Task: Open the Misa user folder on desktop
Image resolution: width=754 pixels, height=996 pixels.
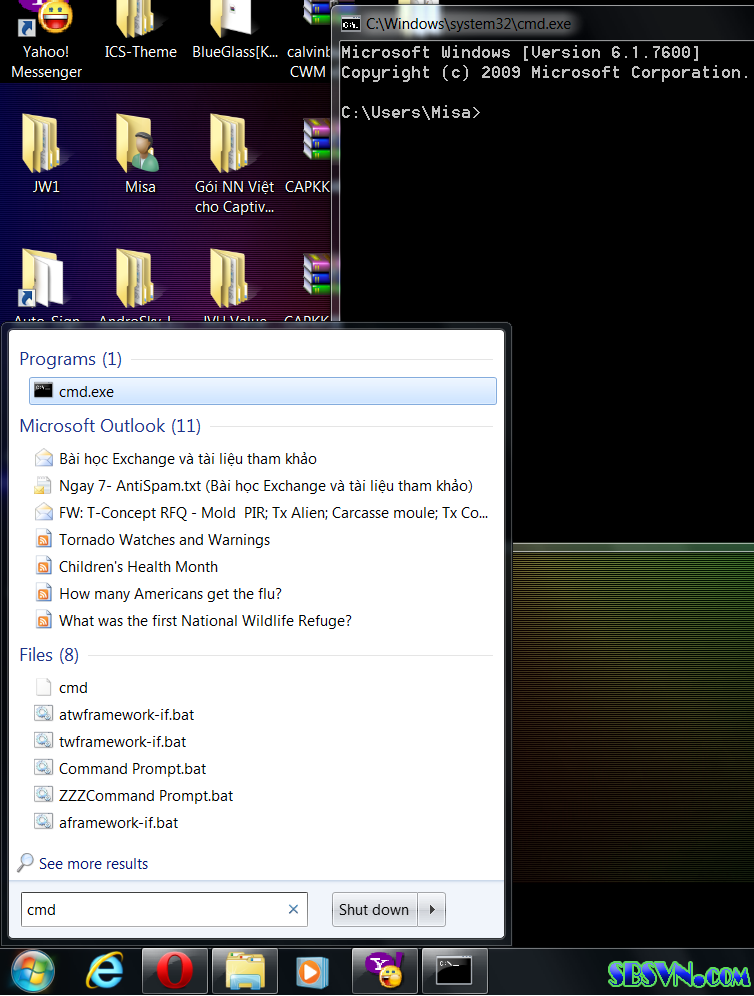Action: (140, 155)
